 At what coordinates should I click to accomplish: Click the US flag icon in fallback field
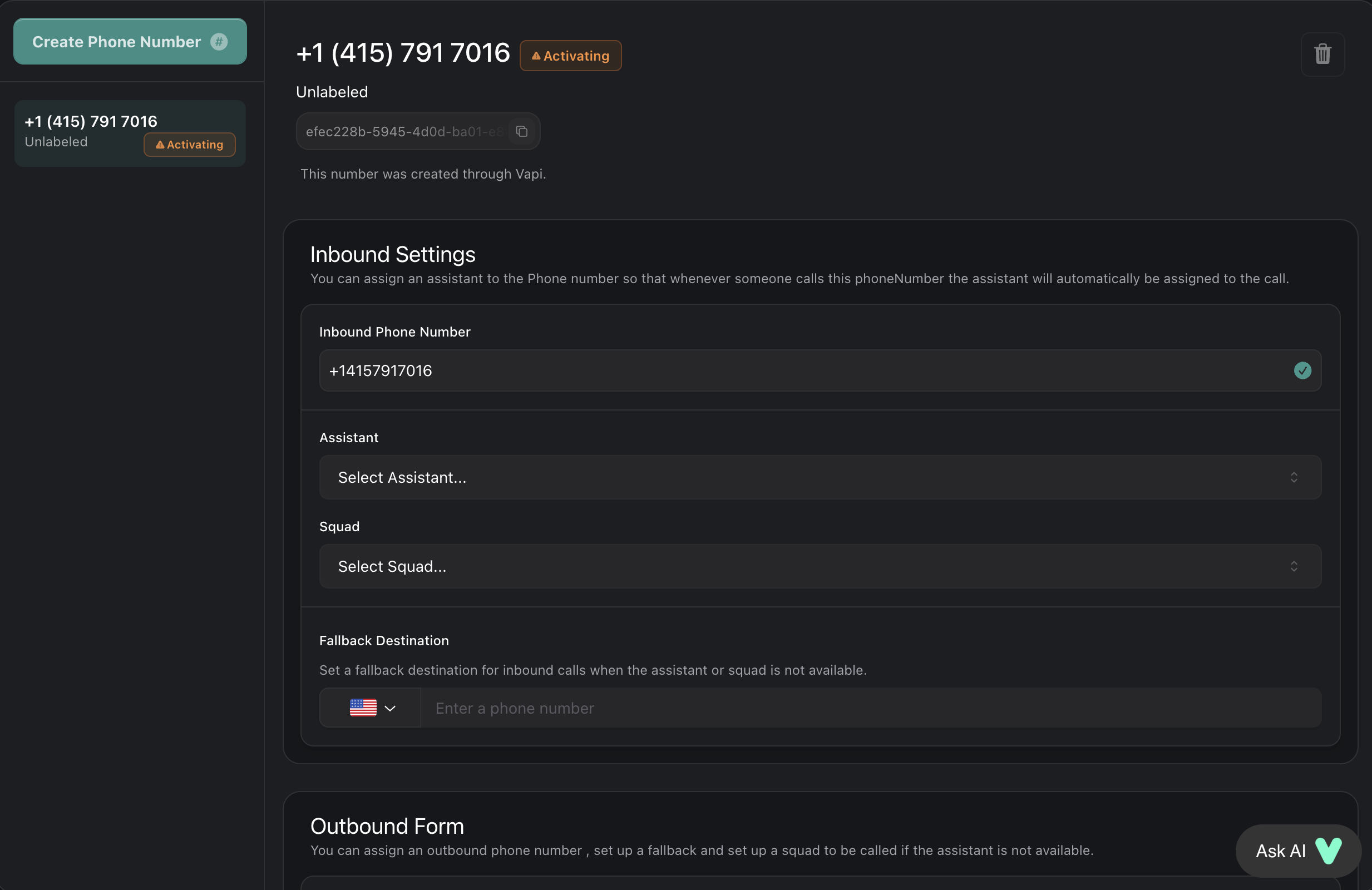click(363, 708)
